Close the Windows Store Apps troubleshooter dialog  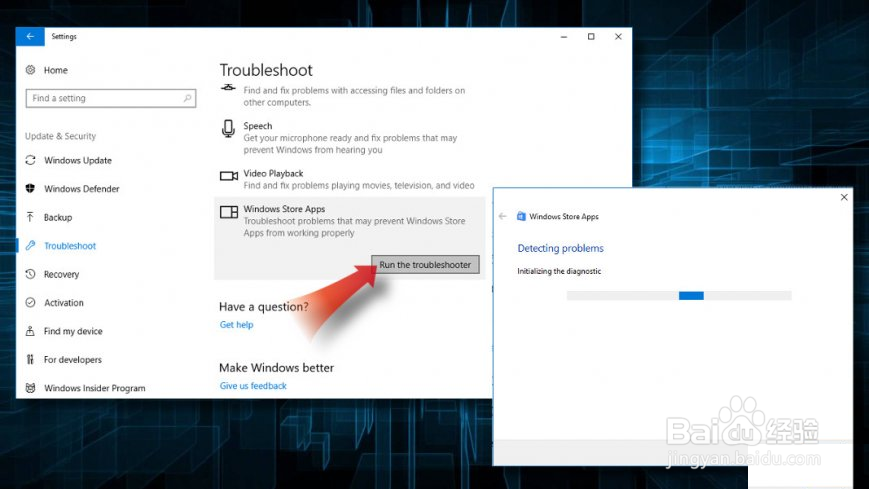(844, 197)
